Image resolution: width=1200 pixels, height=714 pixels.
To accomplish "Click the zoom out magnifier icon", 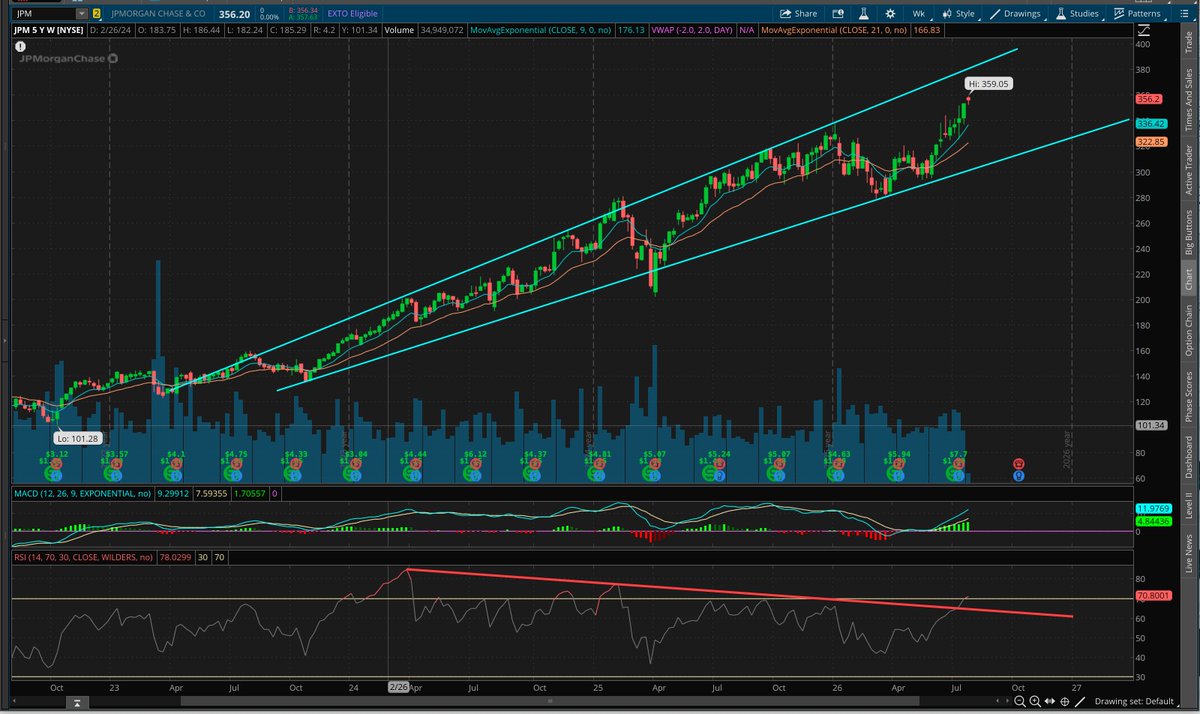I will 1020,702.
